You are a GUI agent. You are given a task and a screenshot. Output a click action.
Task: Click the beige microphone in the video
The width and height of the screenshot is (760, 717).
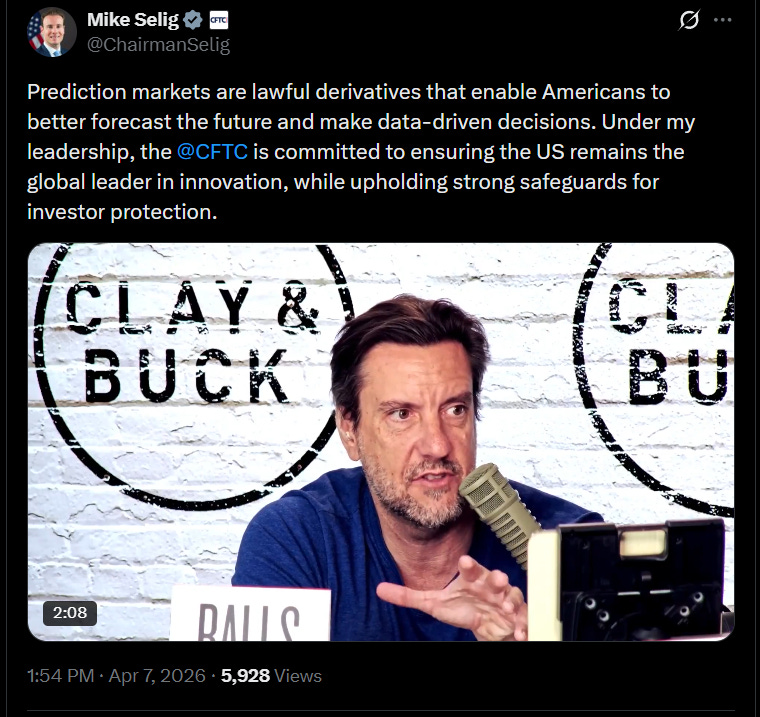[x=499, y=512]
